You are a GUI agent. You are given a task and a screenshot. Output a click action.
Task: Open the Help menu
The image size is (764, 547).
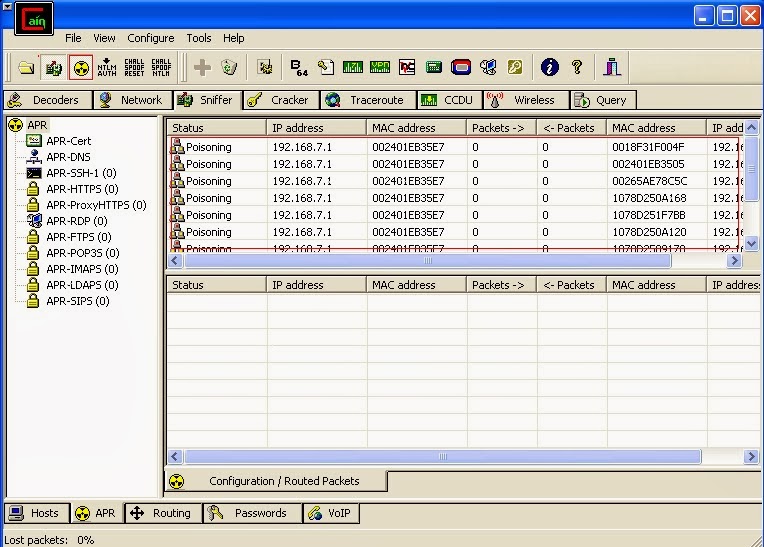(x=233, y=38)
